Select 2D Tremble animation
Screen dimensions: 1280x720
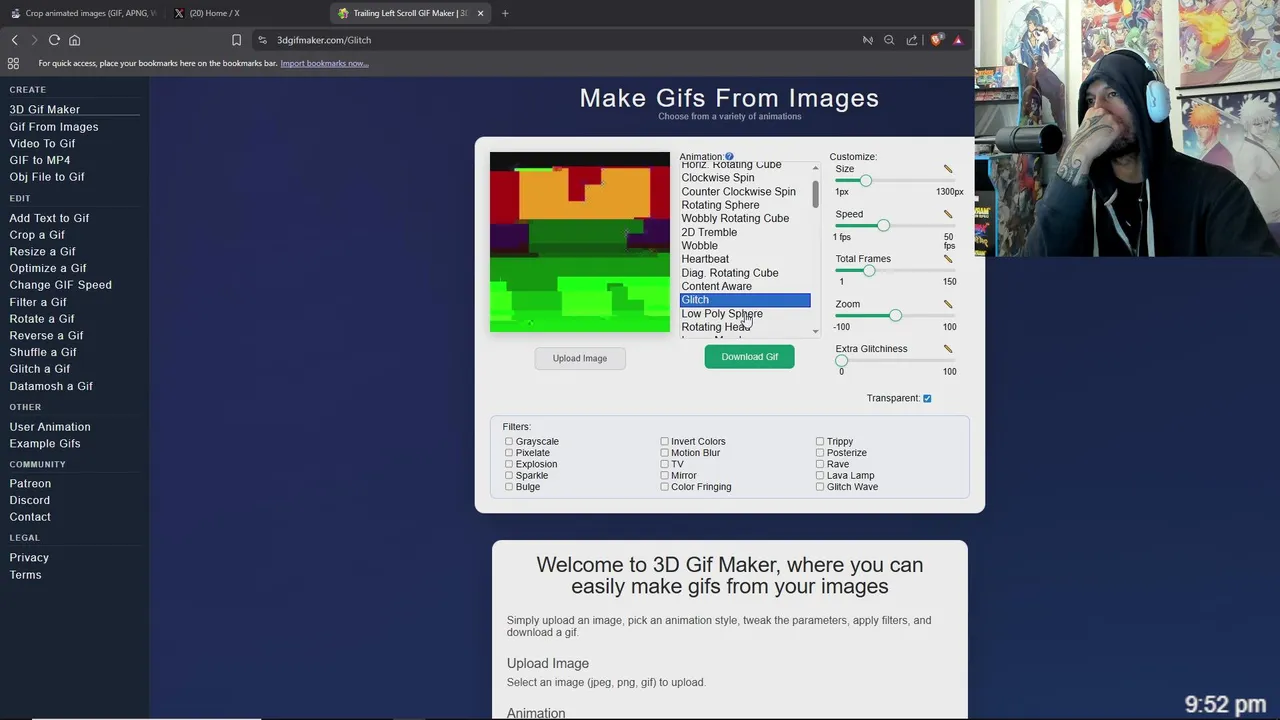pyautogui.click(x=745, y=232)
